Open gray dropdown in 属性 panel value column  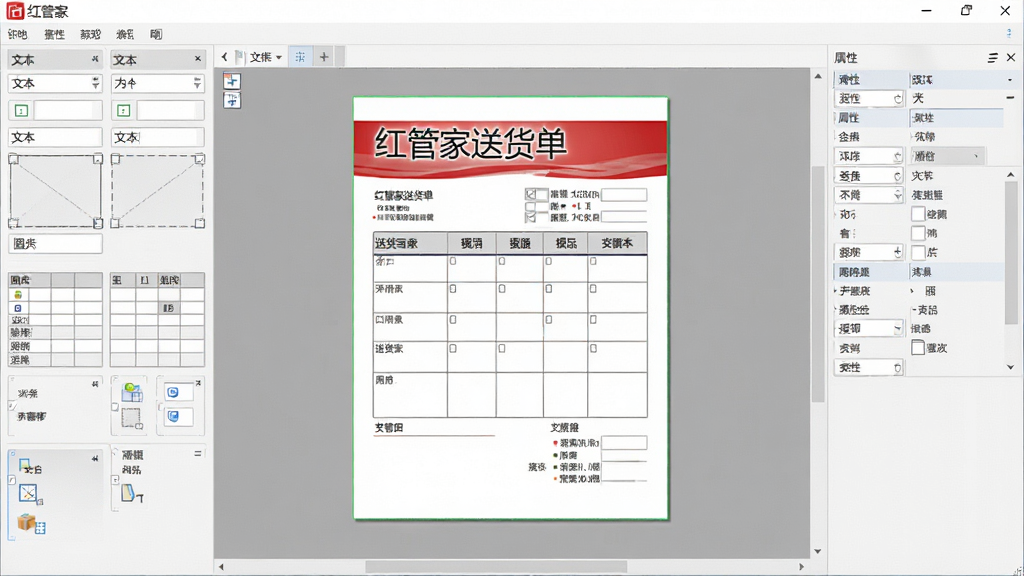click(x=948, y=156)
